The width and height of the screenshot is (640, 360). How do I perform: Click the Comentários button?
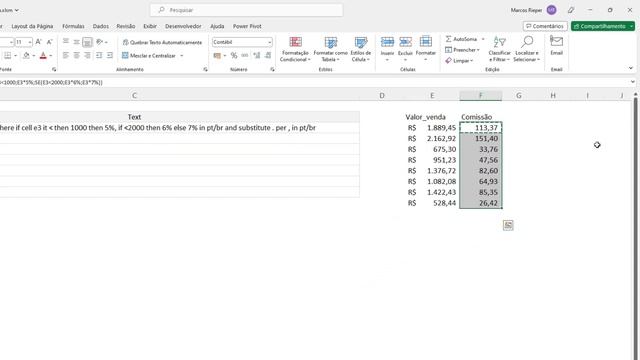coord(545,26)
